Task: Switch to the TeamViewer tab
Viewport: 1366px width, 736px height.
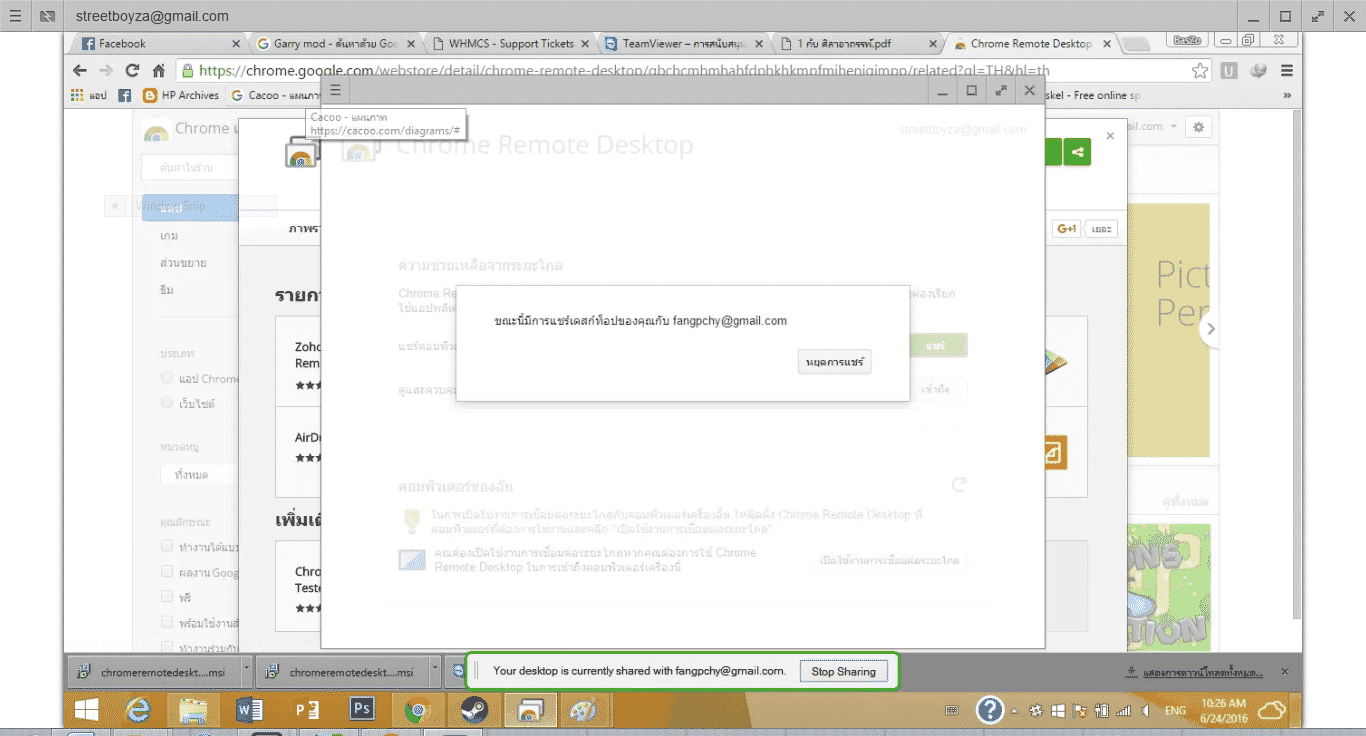Action: tap(685, 44)
